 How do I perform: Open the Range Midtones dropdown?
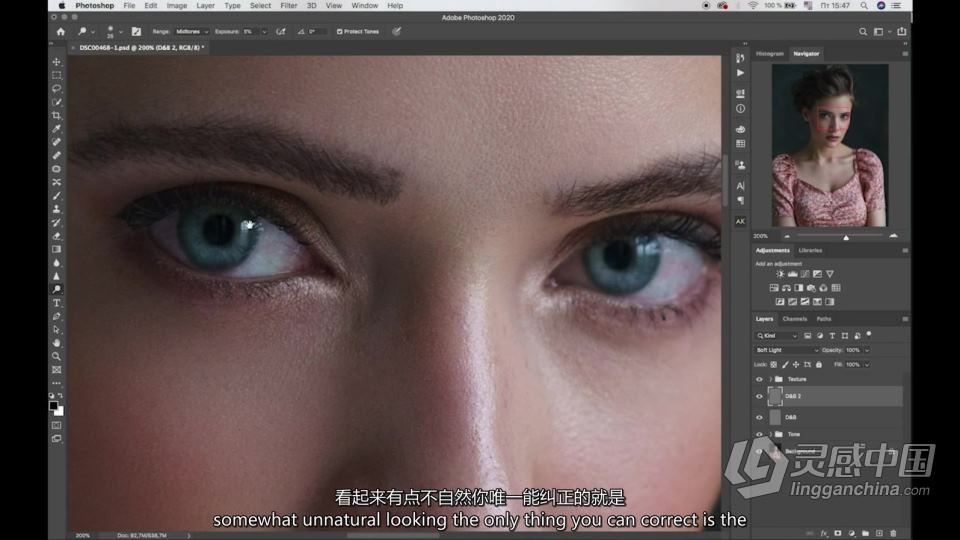[x=192, y=31]
